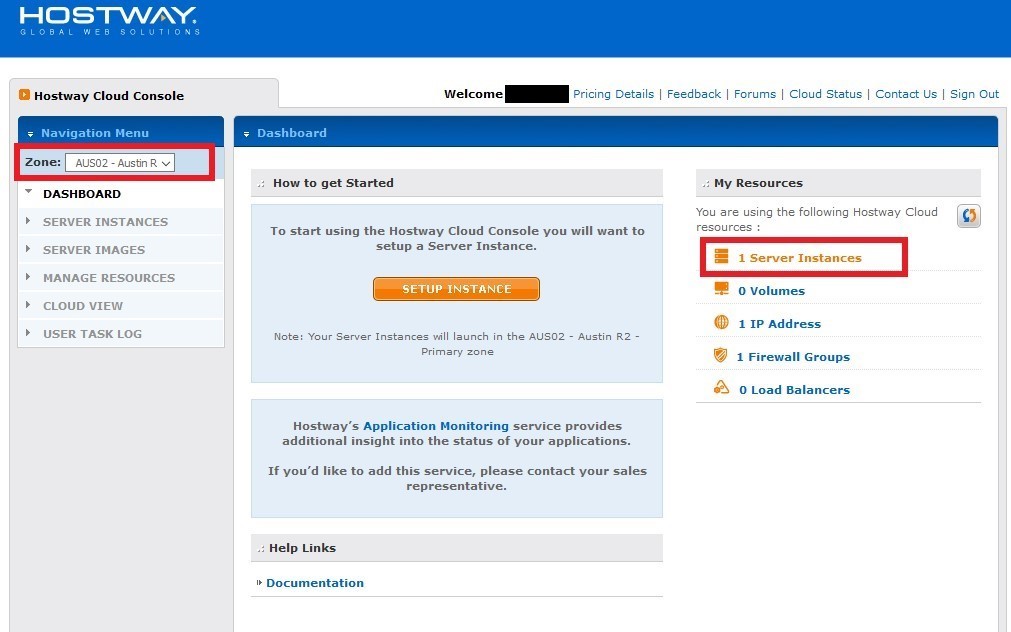Viewport: 1011px width, 632px height.
Task: Click the orange Hostway Cloud Console icon
Action: [25, 95]
